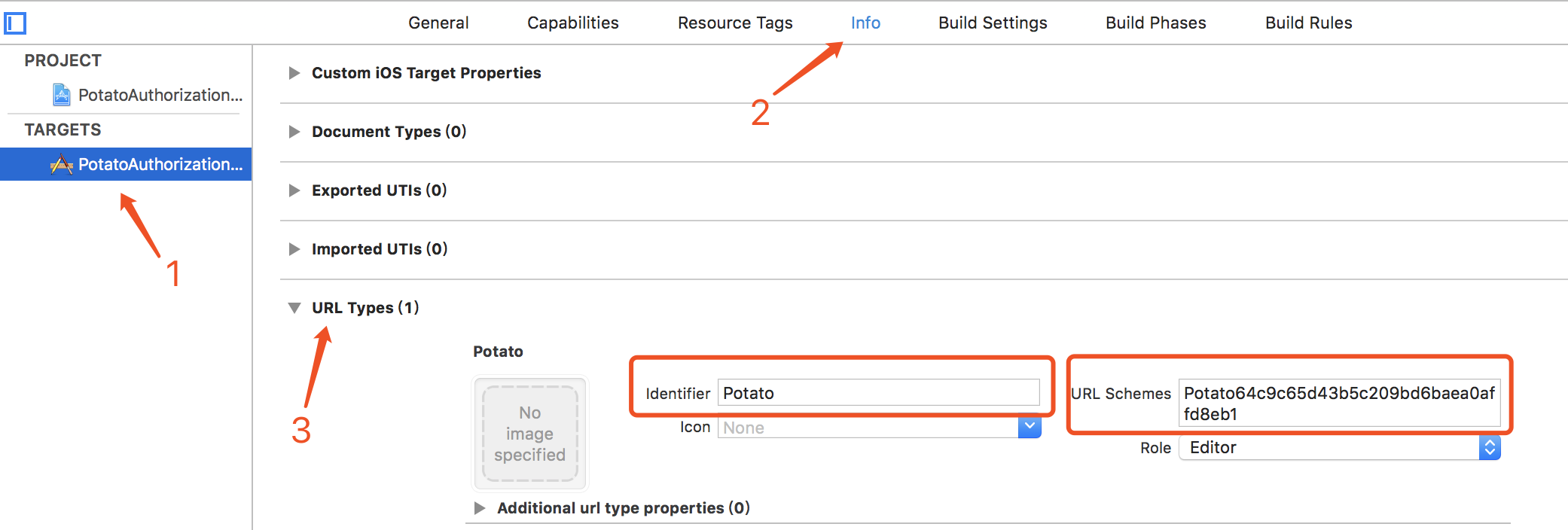This screenshot has height=530, width=1568.
Task: Expand the Imported UTIs section
Action: 294,249
